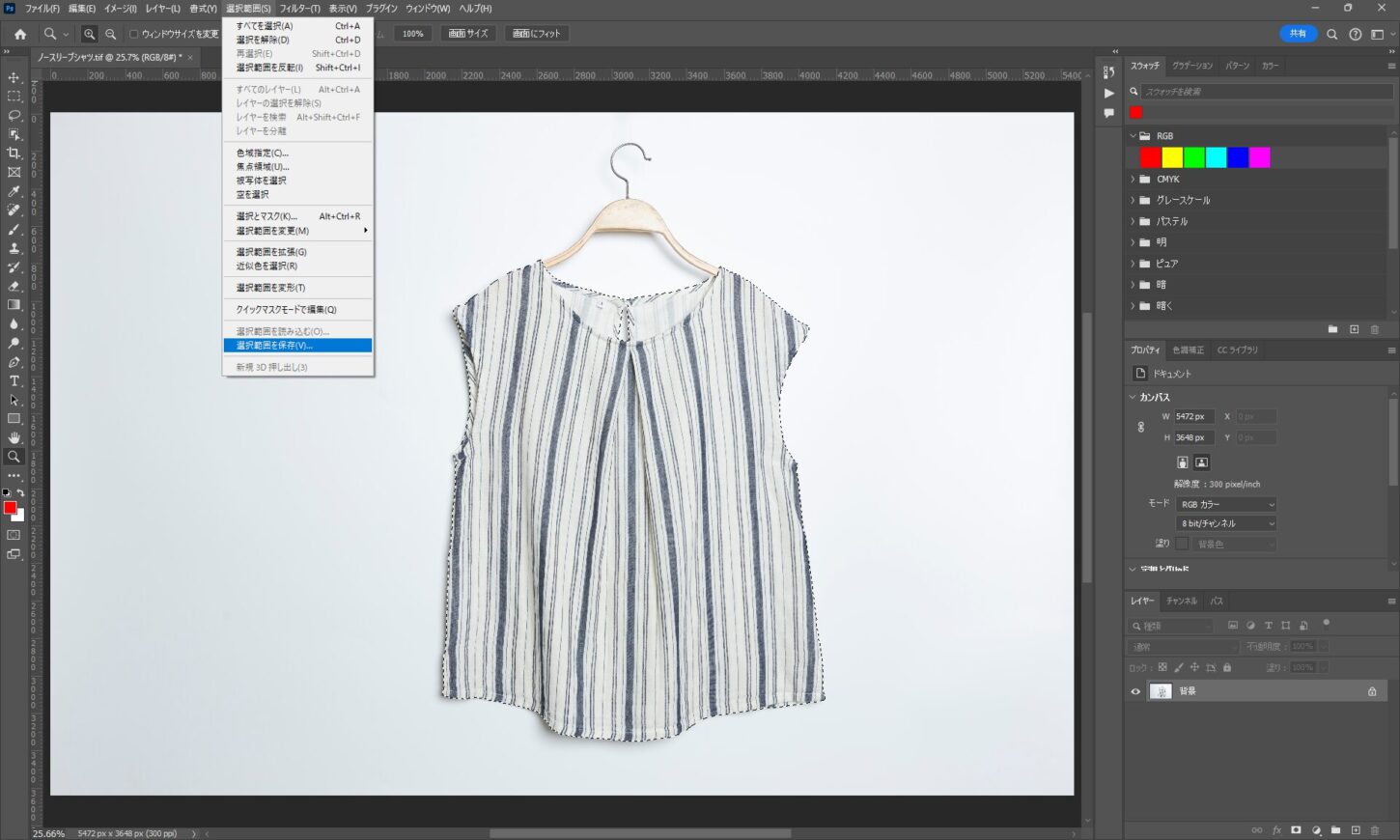
Task: Select the Pen tool
Action: coord(14,362)
